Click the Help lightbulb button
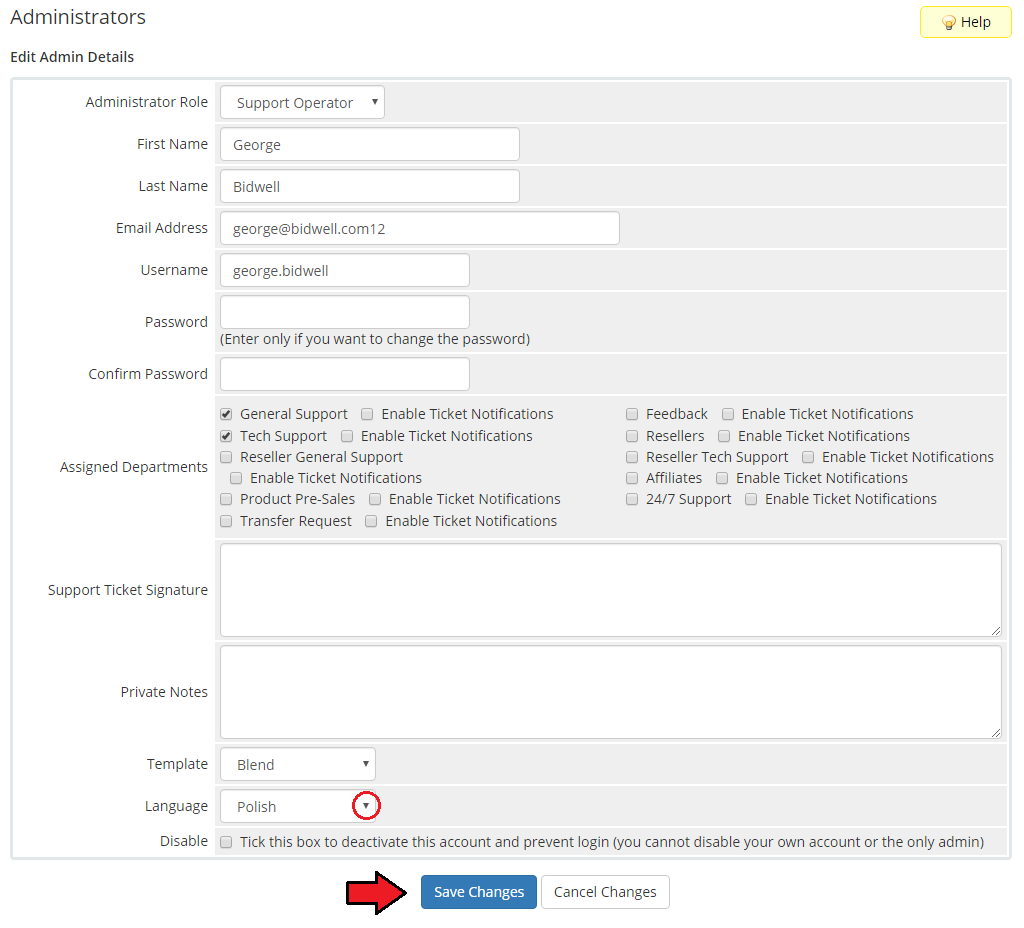 coord(966,22)
